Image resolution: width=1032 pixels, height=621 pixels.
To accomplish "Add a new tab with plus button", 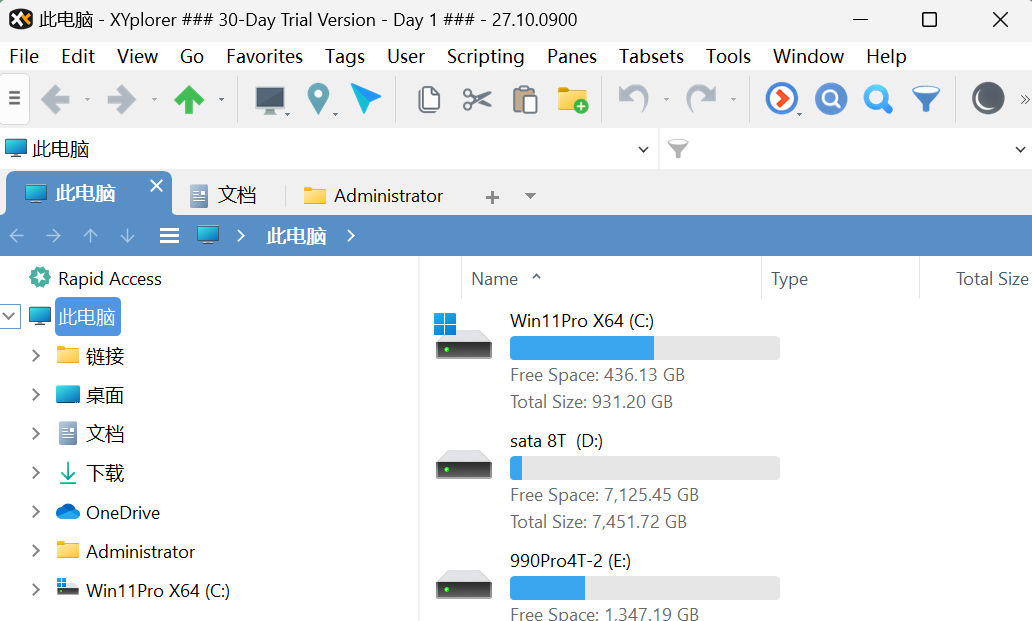I will coord(492,197).
